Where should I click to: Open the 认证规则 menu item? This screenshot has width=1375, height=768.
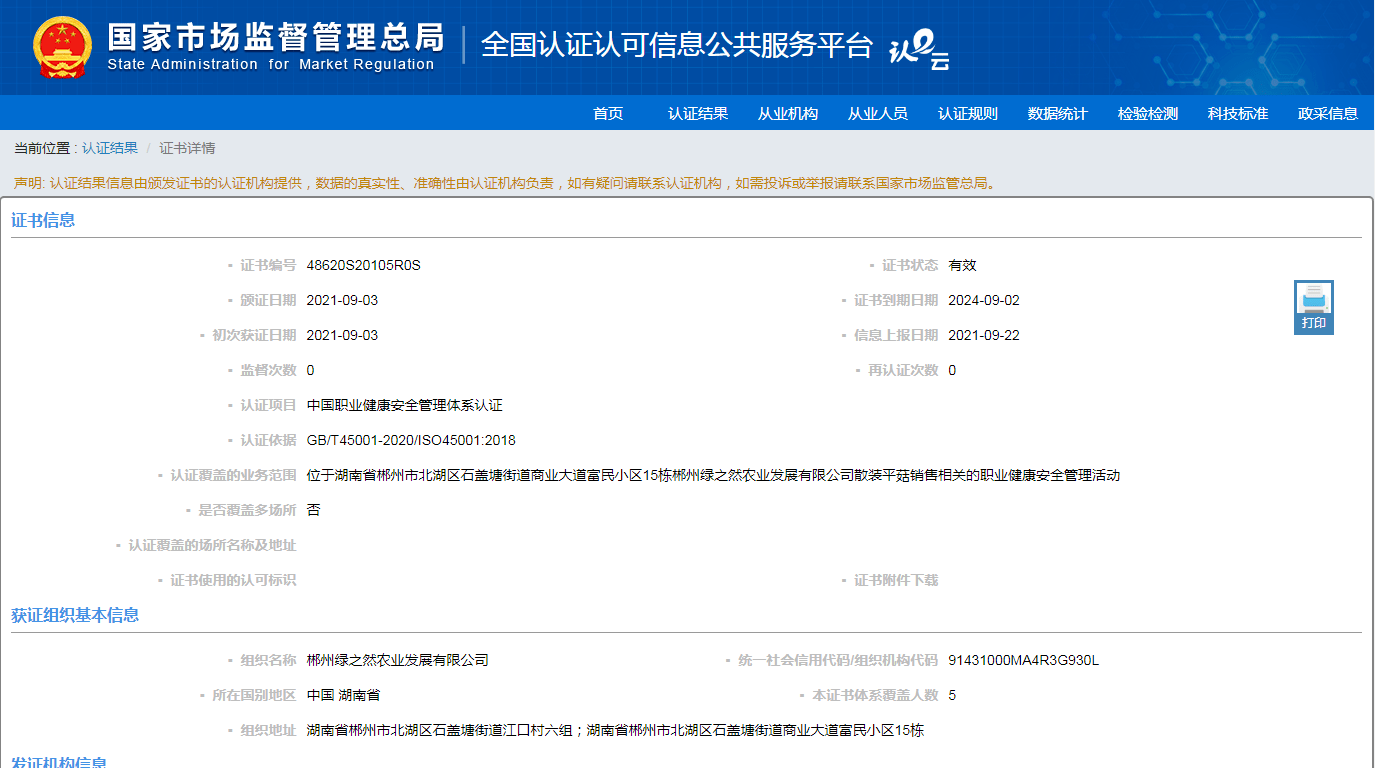[968, 114]
